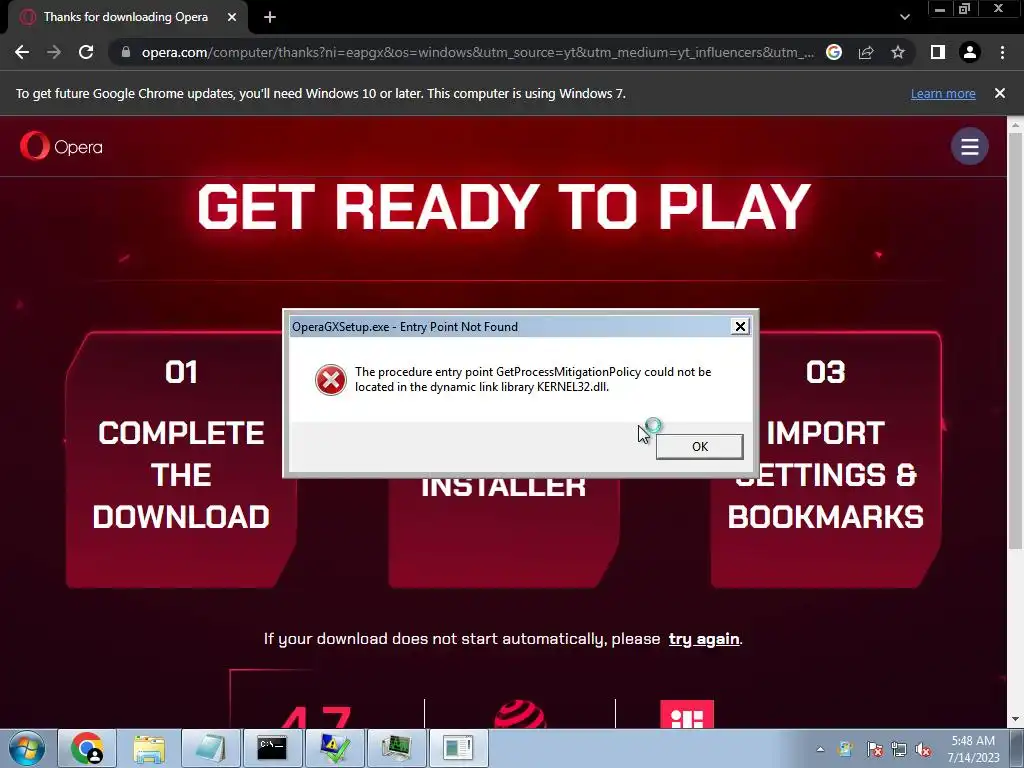Show hidden system tray icons

[x=820, y=749]
